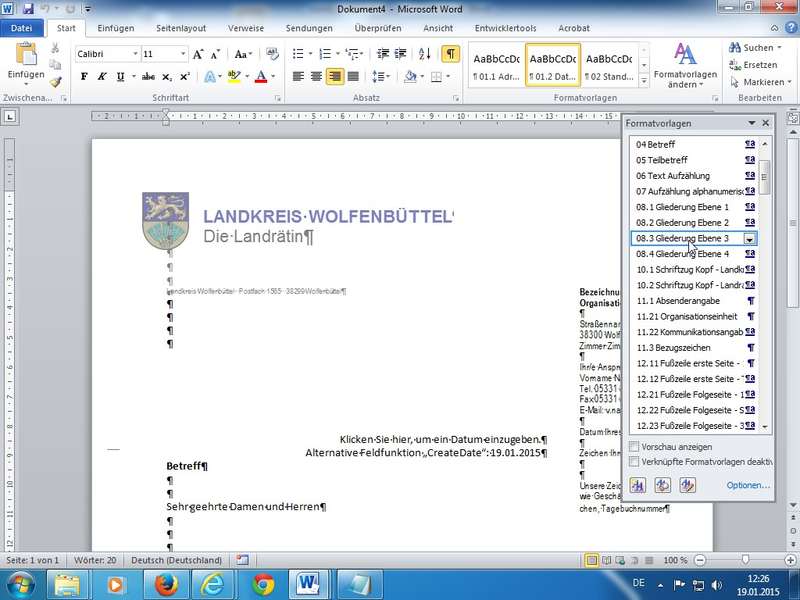Viewport: 800px width, 600px height.
Task: Click the format painter brush icon
Action: [55, 82]
